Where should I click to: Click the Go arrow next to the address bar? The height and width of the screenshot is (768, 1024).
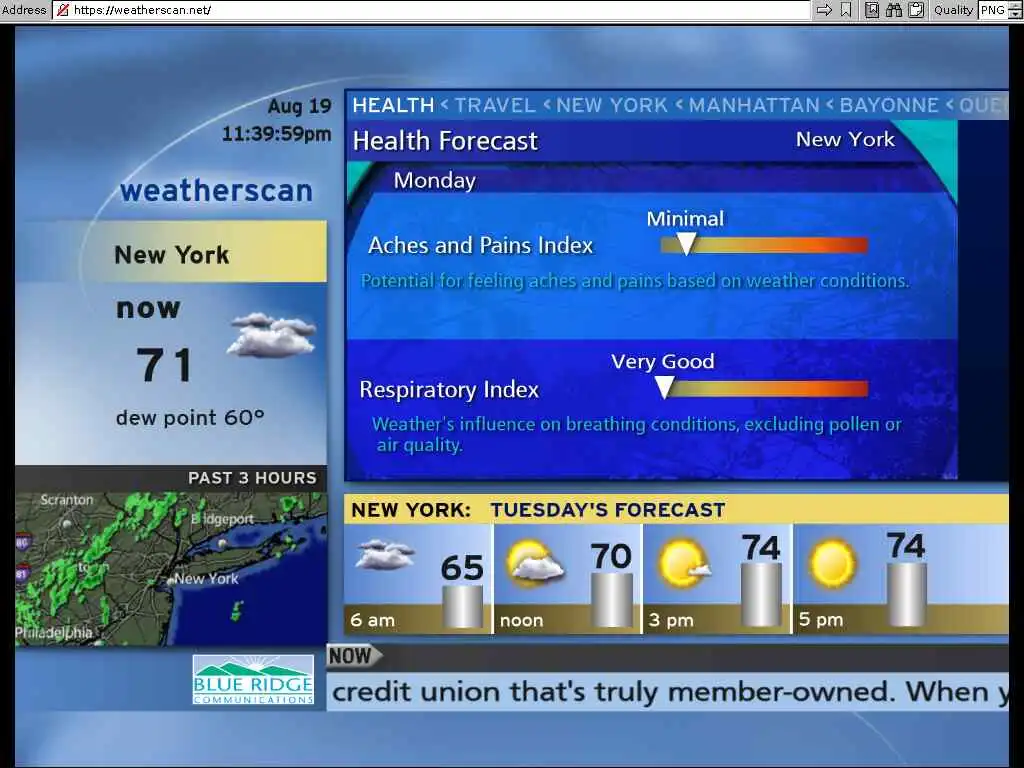point(824,10)
